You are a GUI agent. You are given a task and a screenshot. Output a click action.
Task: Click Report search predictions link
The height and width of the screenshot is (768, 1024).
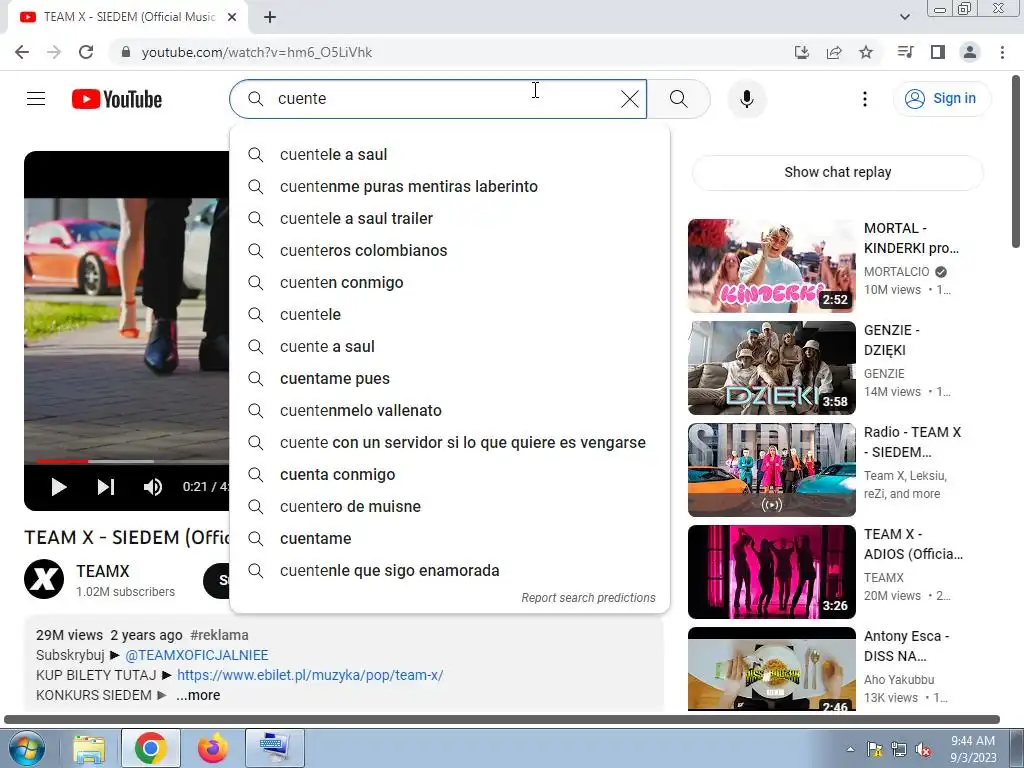tap(588, 598)
